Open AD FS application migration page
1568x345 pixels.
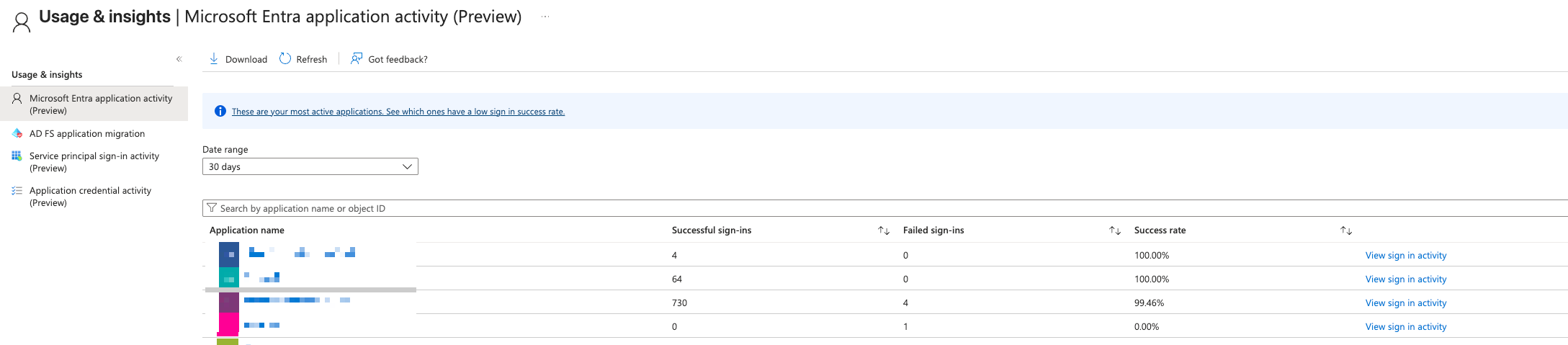[87, 133]
